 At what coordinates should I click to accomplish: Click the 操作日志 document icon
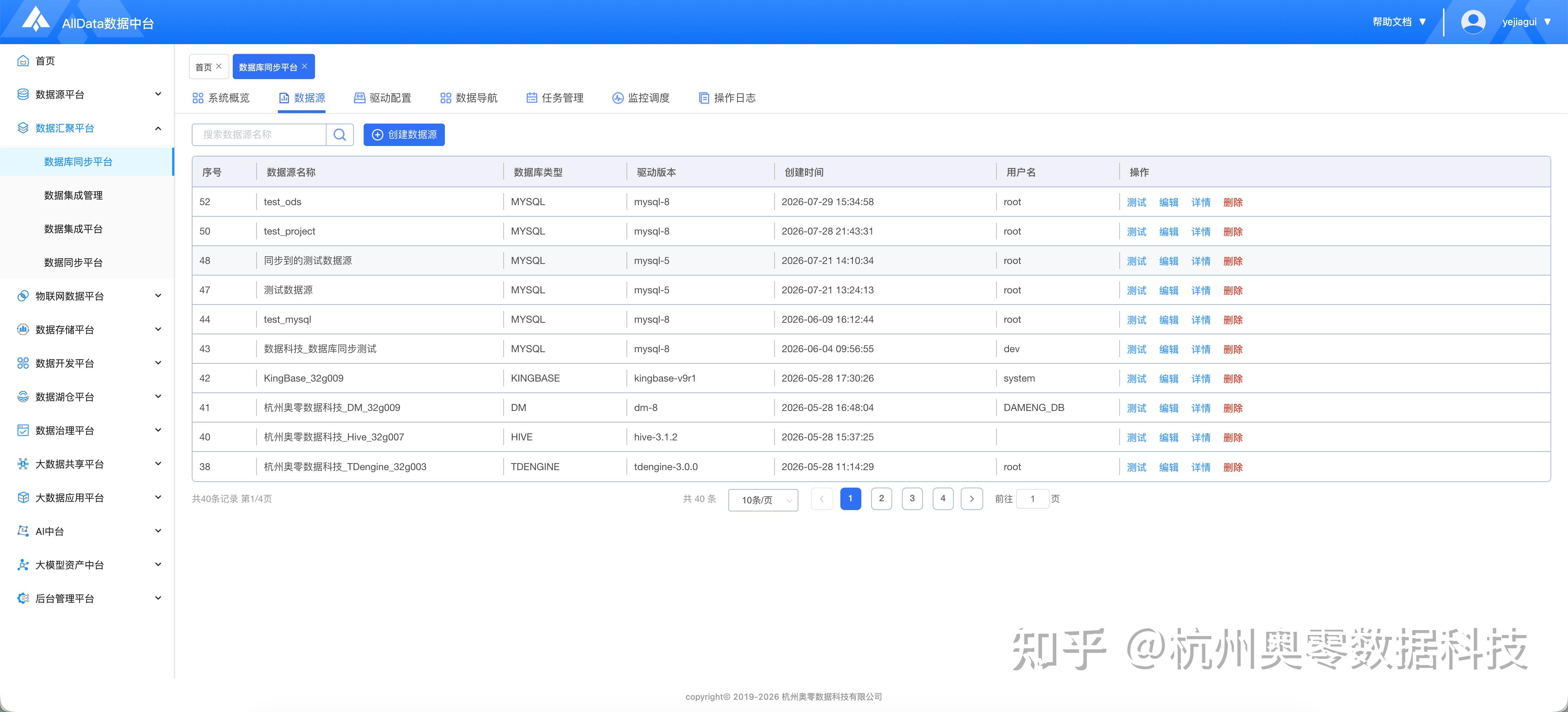click(703, 98)
